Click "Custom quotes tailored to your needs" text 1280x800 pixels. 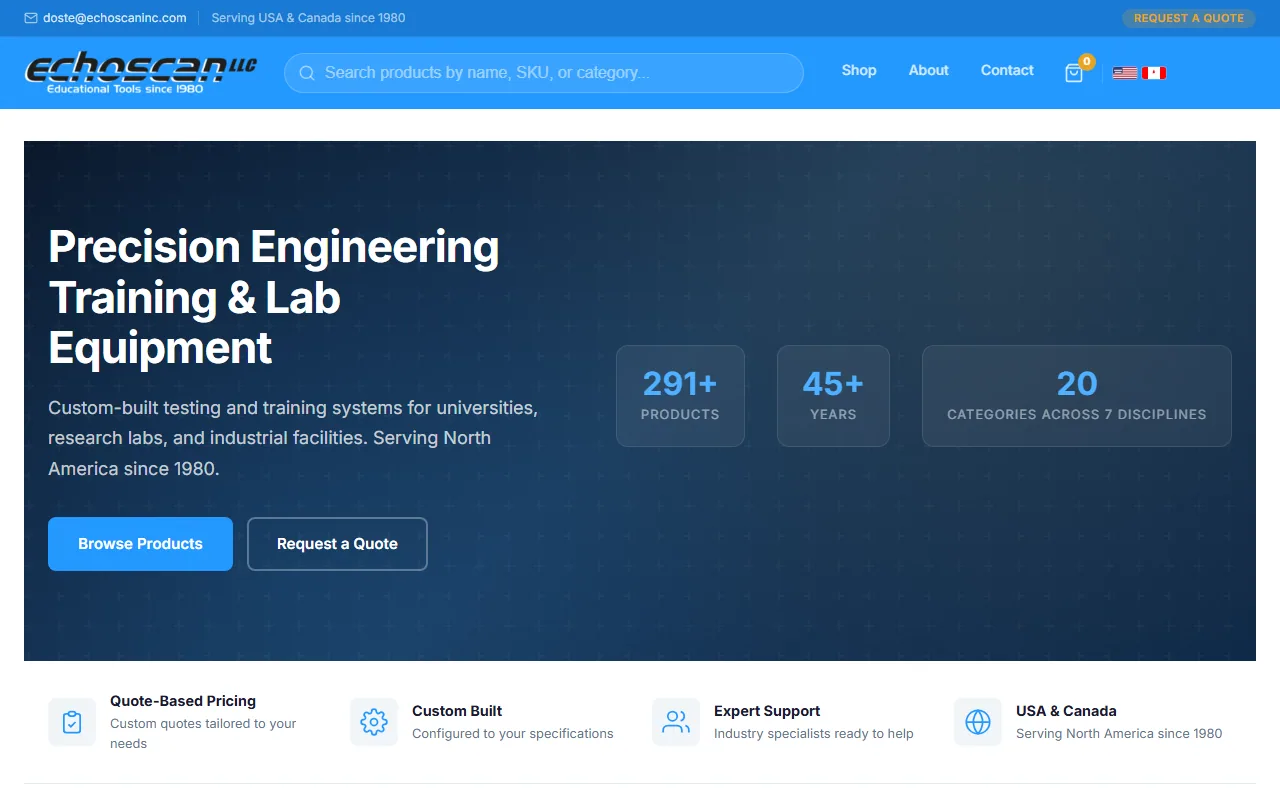pos(203,733)
